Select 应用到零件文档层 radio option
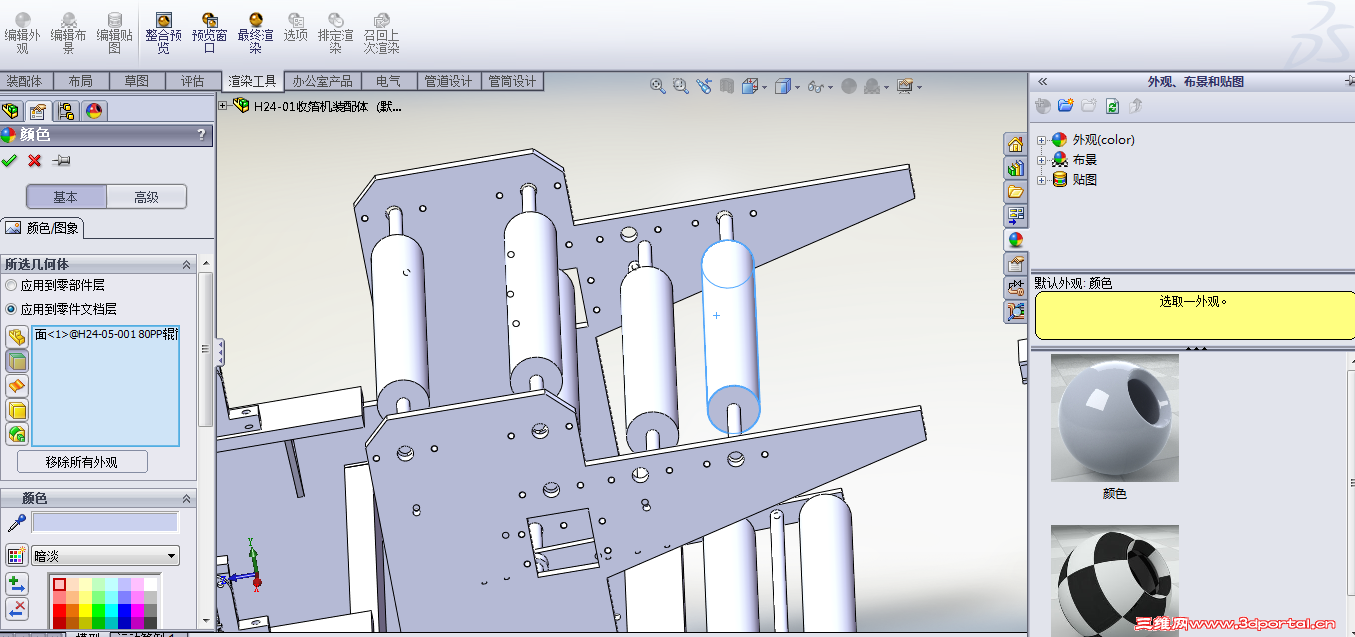 [x=11, y=309]
